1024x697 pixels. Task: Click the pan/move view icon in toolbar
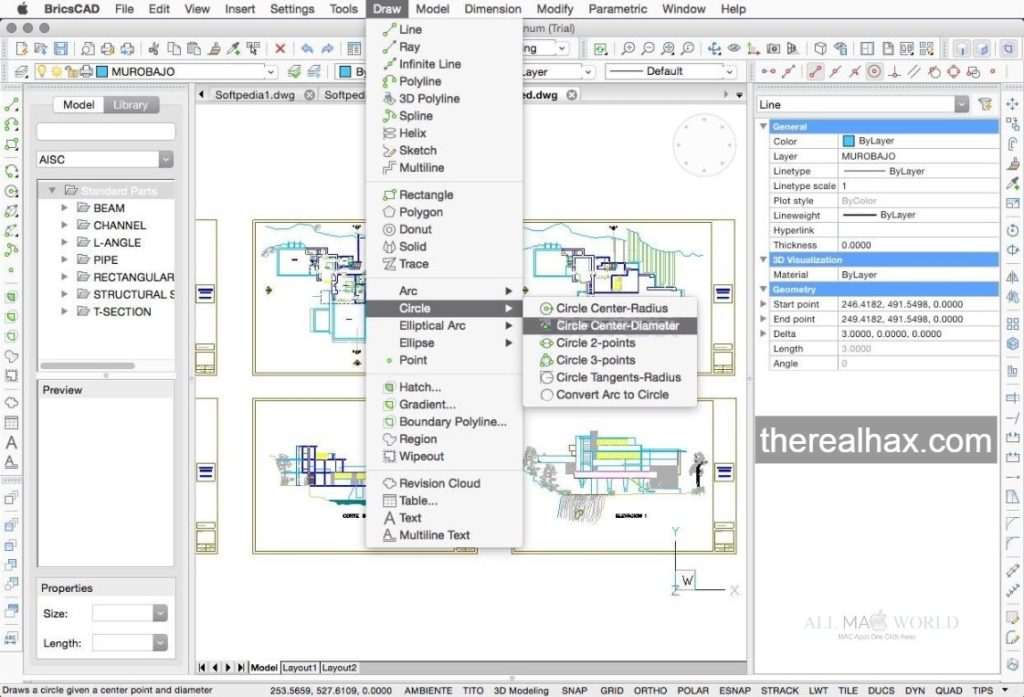pos(714,48)
